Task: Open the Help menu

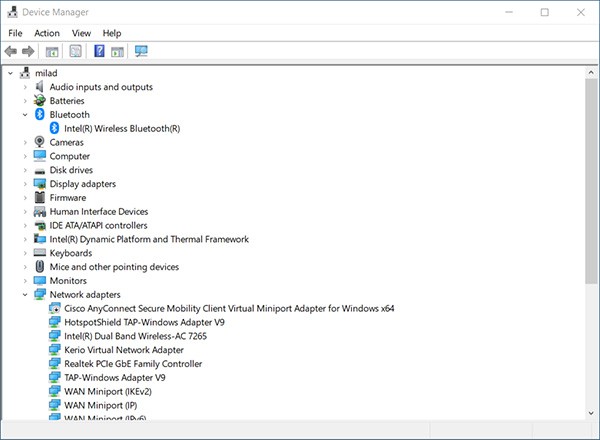Action: point(112,33)
